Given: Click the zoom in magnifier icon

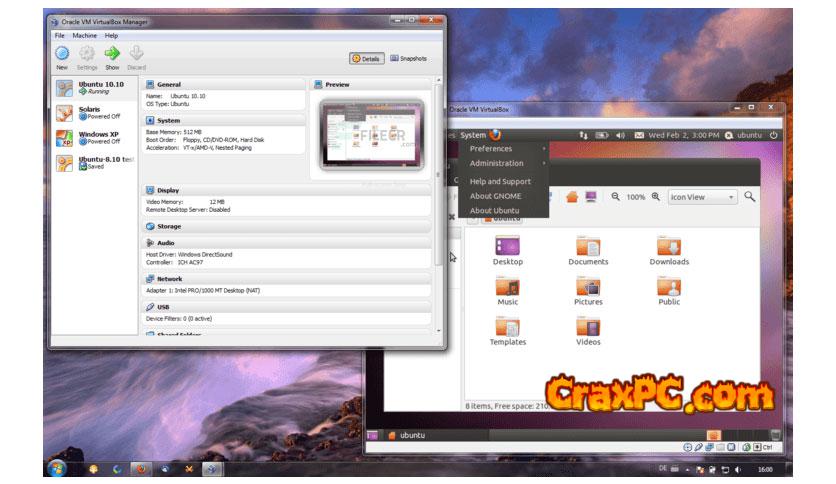Looking at the screenshot, I should click(x=656, y=197).
